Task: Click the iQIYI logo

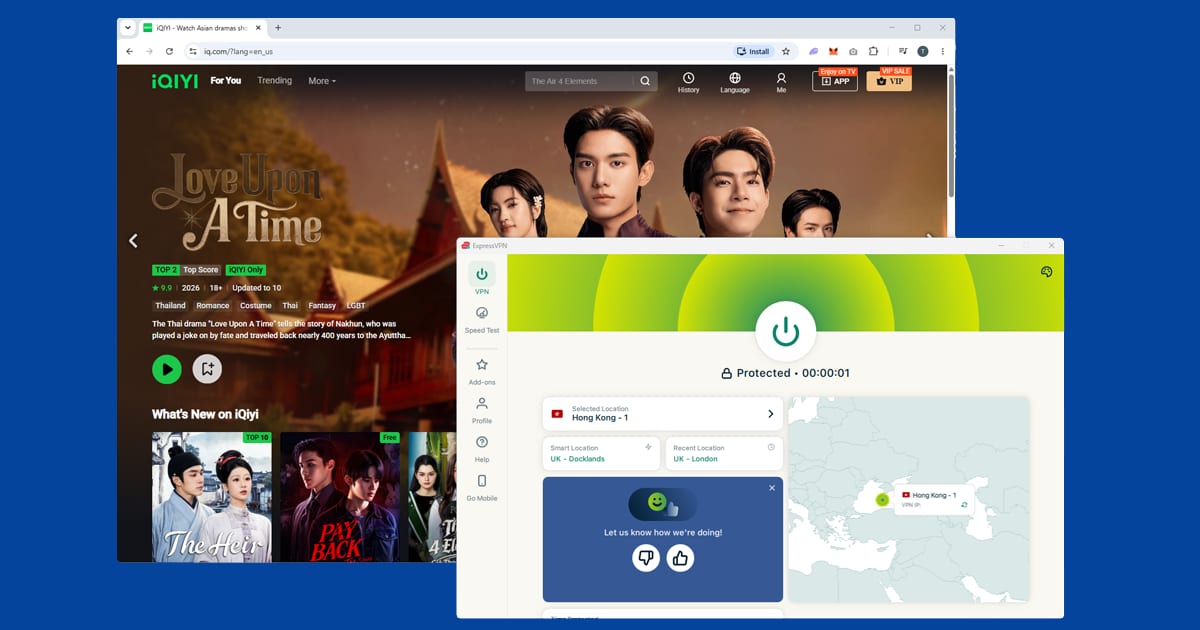Action: [x=173, y=80]
